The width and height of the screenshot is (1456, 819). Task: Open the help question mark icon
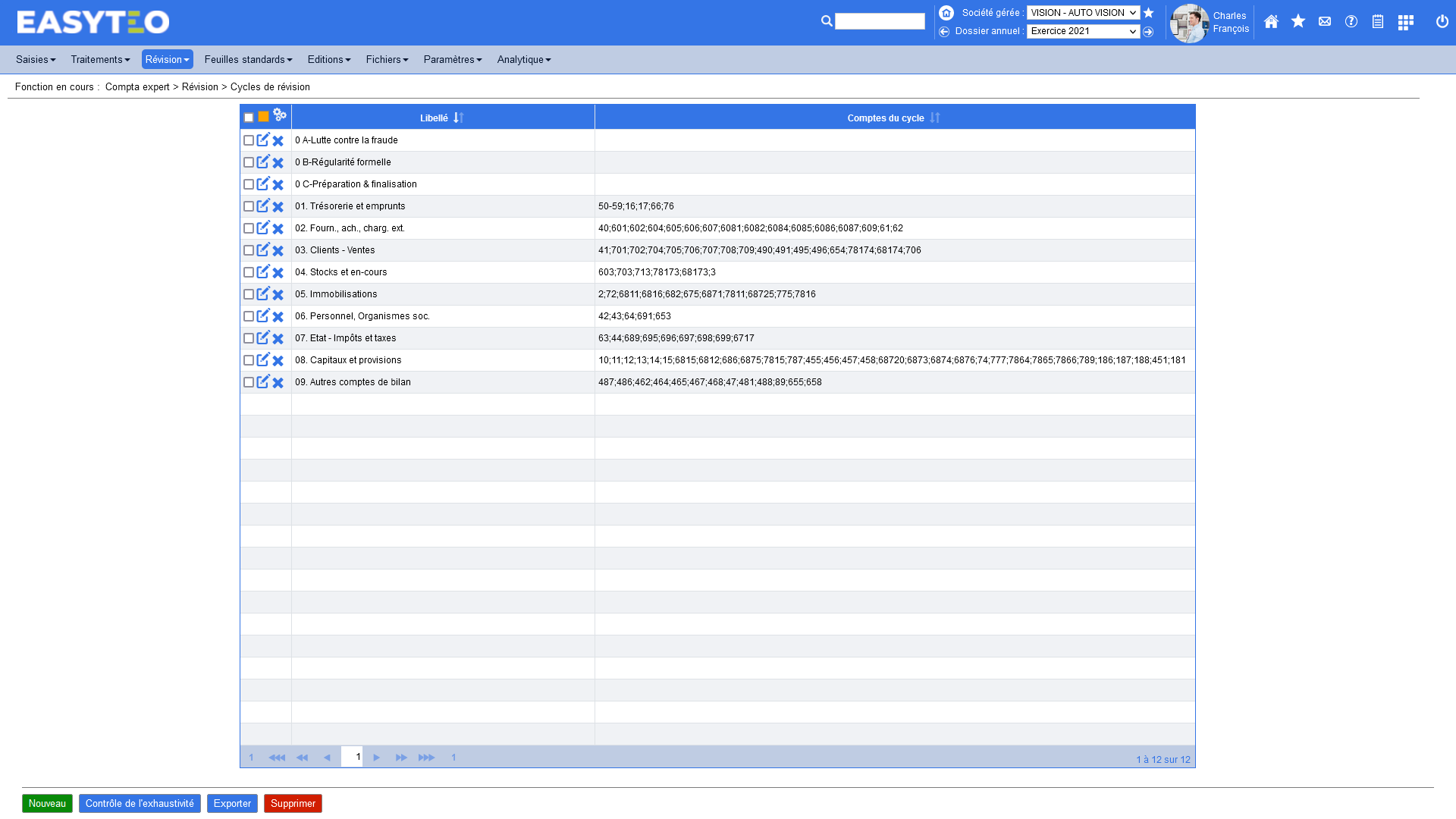[1351, 22]
